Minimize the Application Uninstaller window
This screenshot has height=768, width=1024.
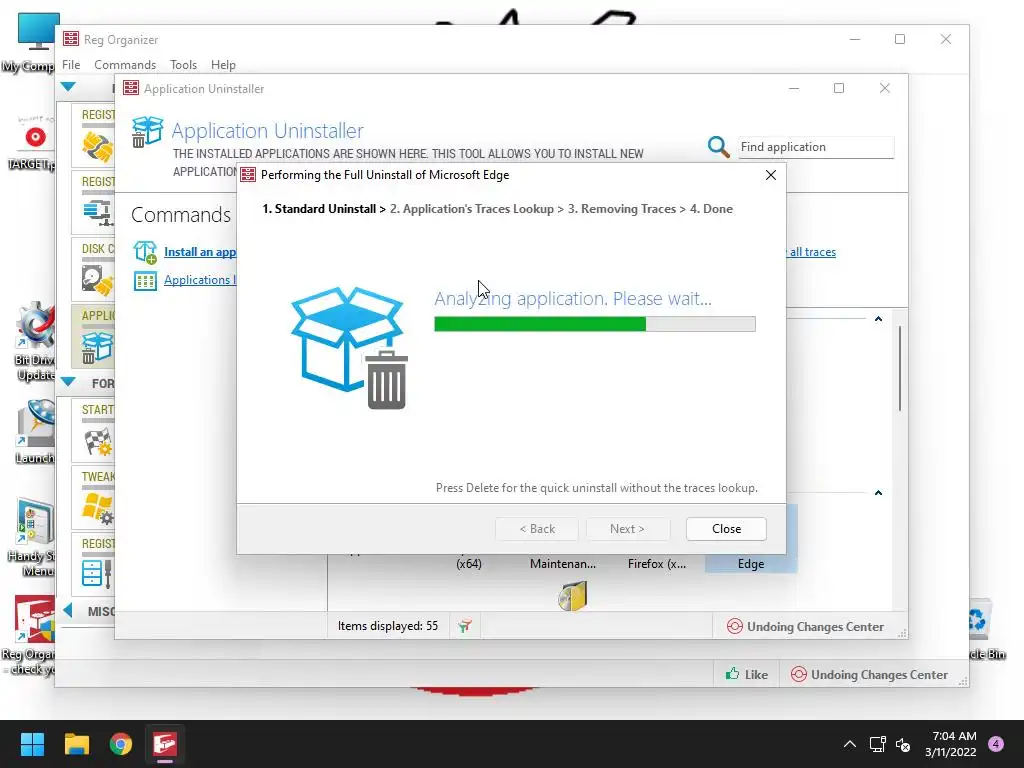tap(794, 88)
